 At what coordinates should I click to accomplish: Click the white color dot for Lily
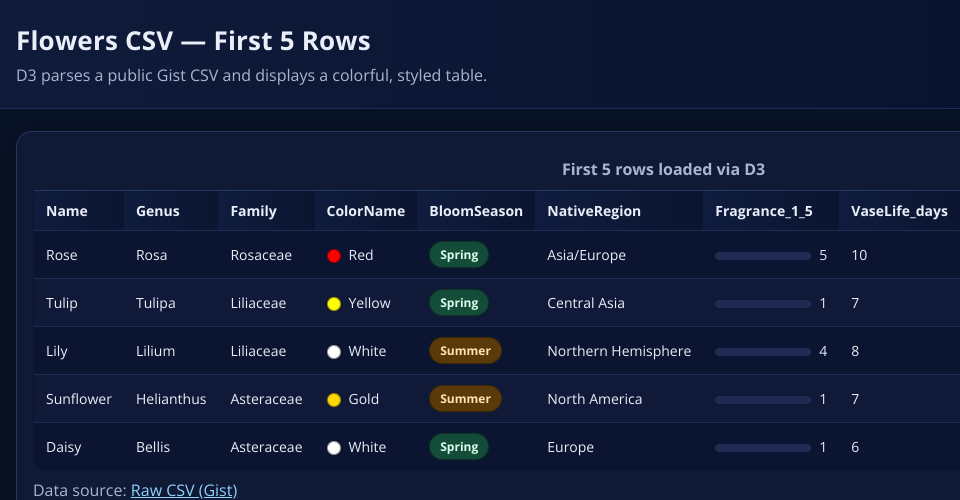tap(335, 351)
